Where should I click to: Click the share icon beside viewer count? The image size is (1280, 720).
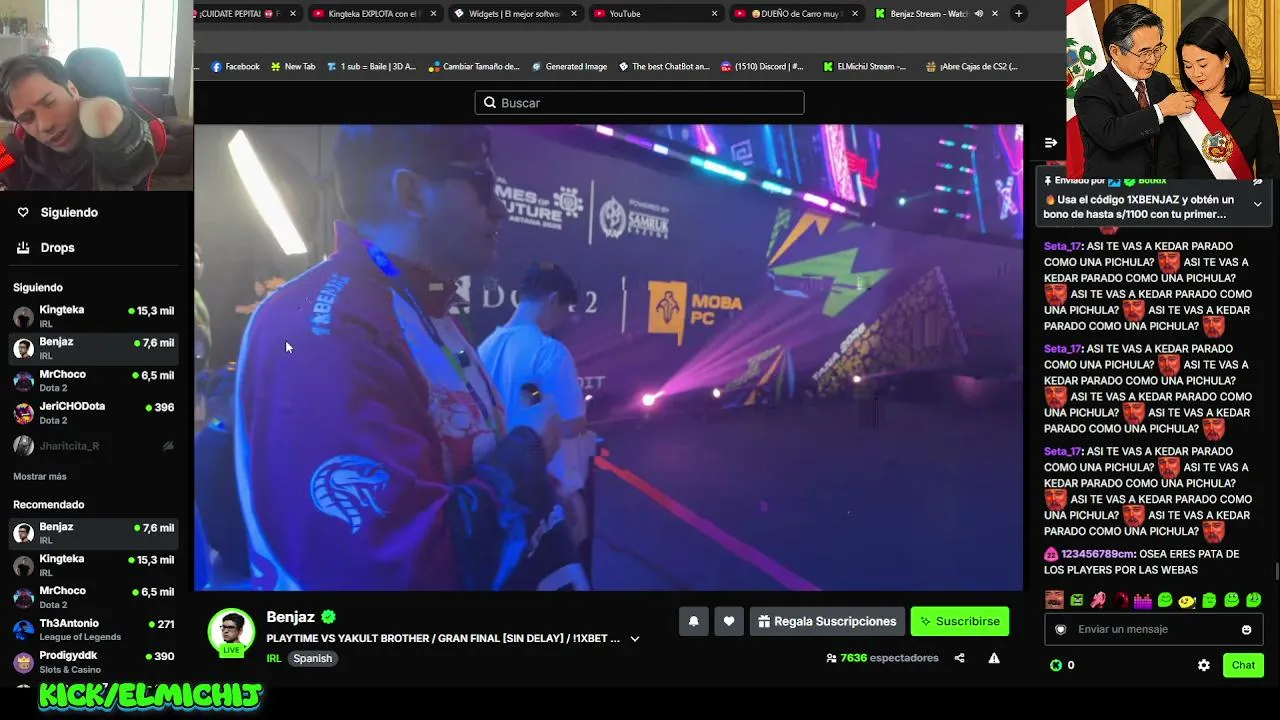960,658
